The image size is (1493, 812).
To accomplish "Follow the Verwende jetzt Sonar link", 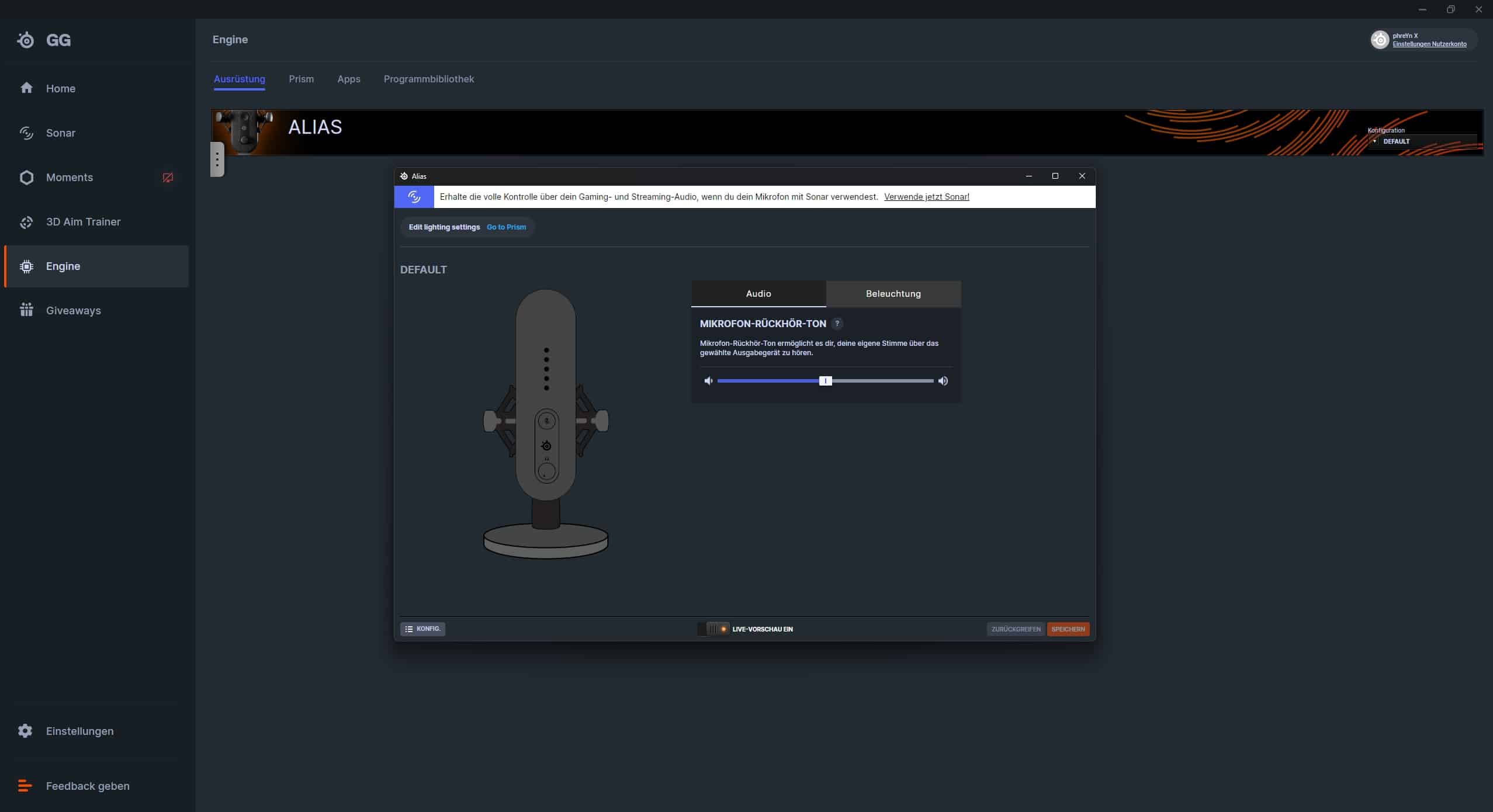I will click(x=926, y=197).
